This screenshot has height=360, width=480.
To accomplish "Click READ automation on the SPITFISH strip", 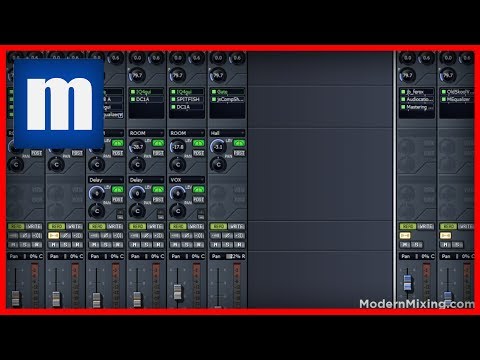I will click(178, 227).
